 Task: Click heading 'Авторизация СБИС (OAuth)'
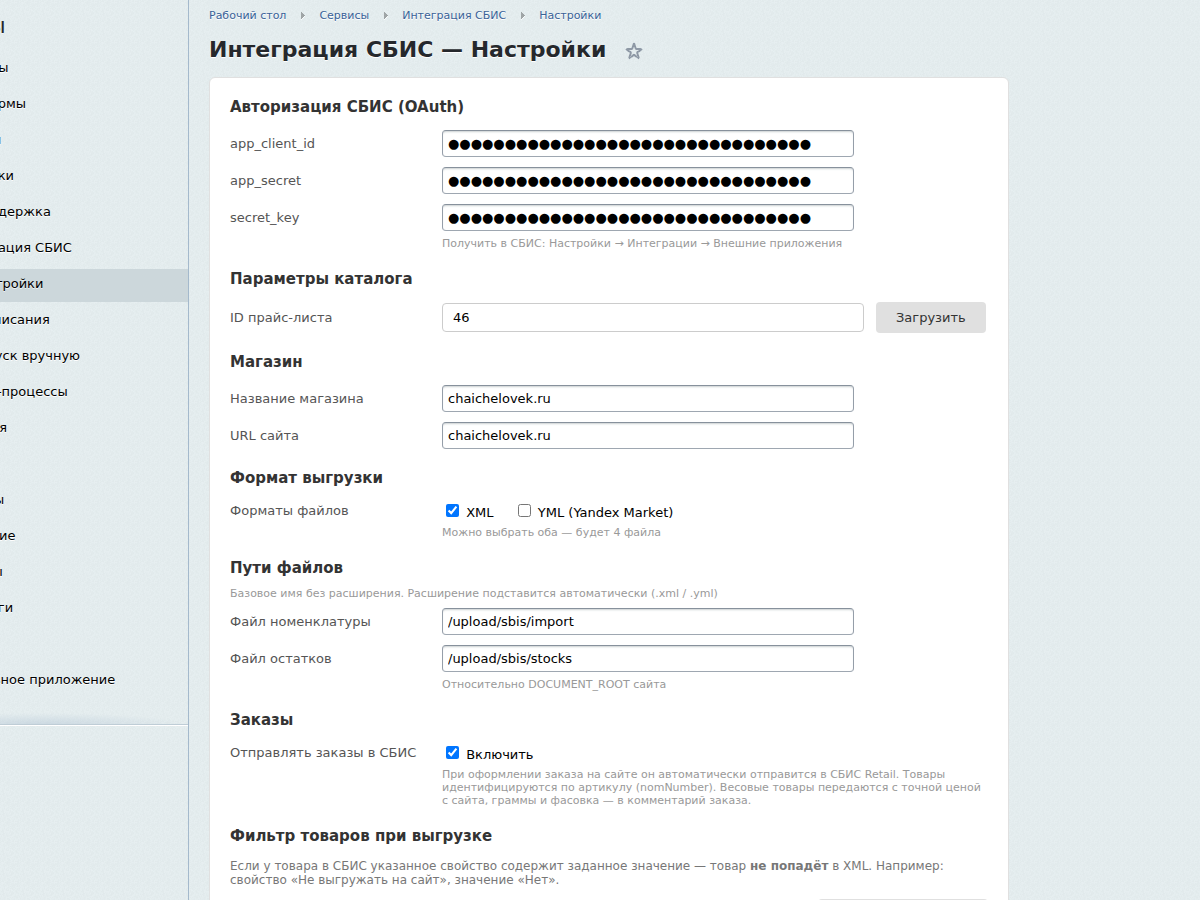347,106
